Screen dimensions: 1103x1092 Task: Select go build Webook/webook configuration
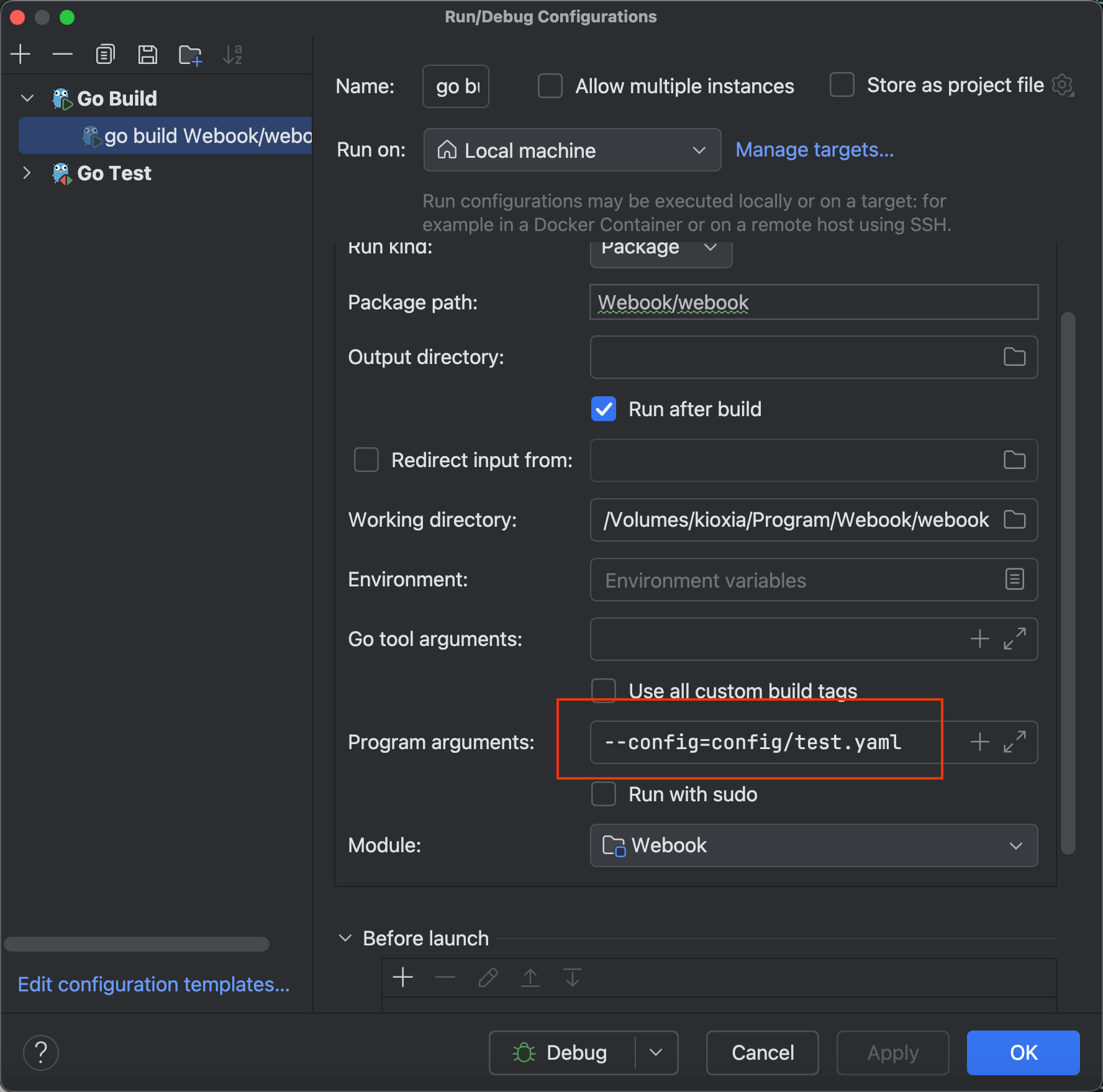(207, 136)
